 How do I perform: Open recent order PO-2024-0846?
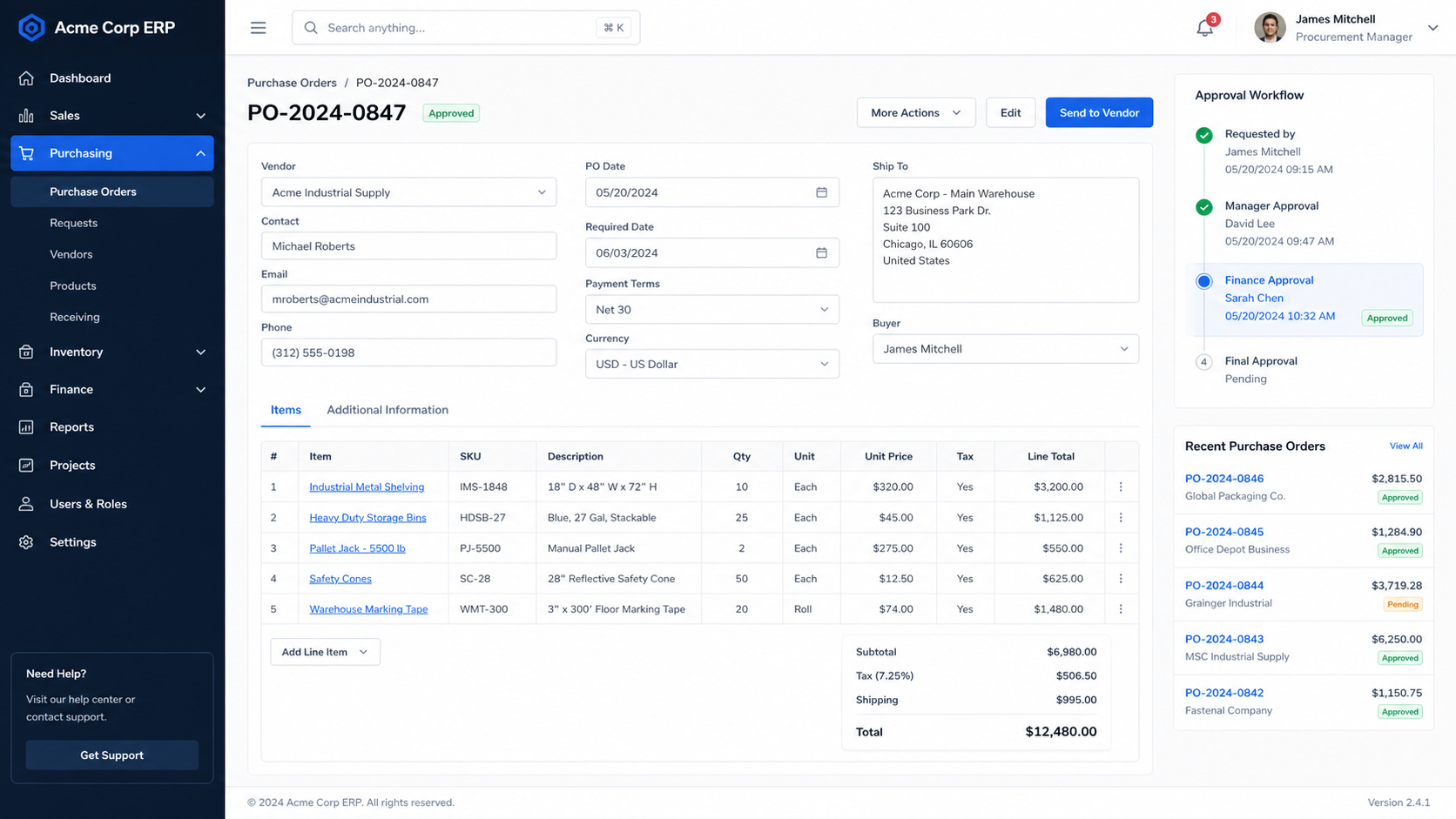coord(1224,479)
